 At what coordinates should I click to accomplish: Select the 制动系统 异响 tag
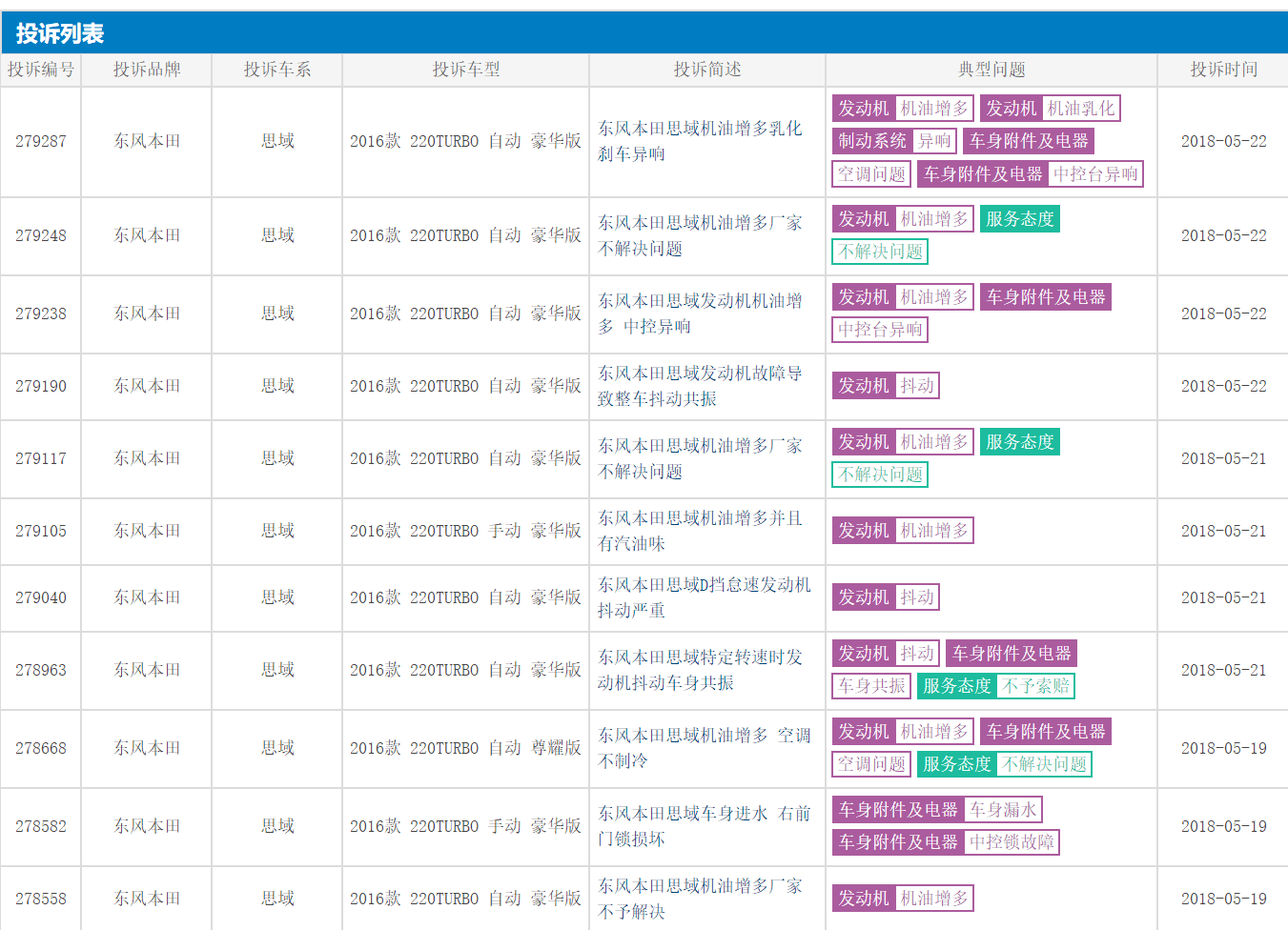894,141
